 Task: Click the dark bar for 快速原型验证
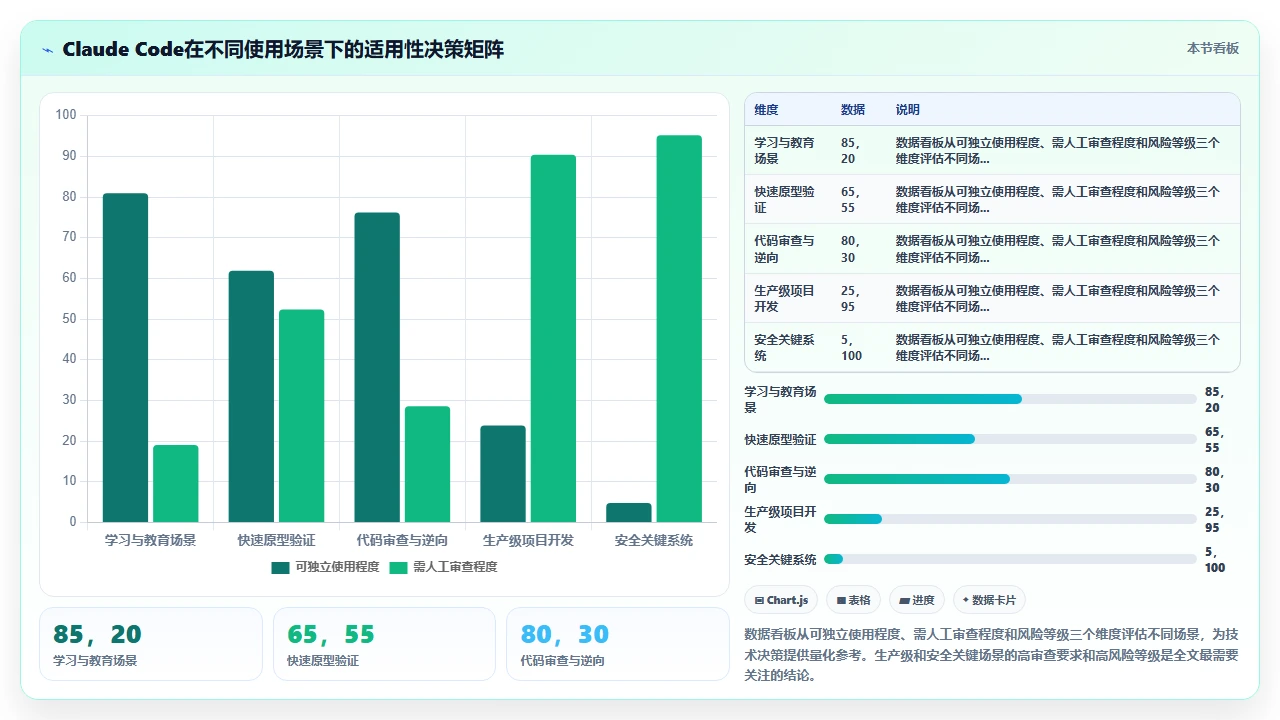(251, 396)
